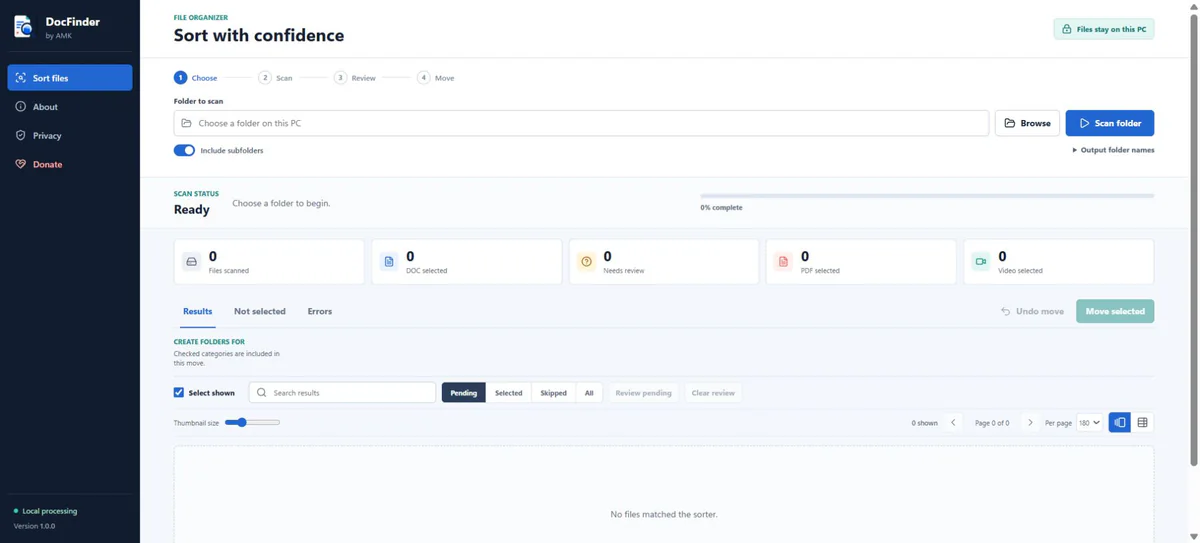This screenshot has width=1200, height=543.
Task: Click the Needs review question icon
Action: coord(587,262)
